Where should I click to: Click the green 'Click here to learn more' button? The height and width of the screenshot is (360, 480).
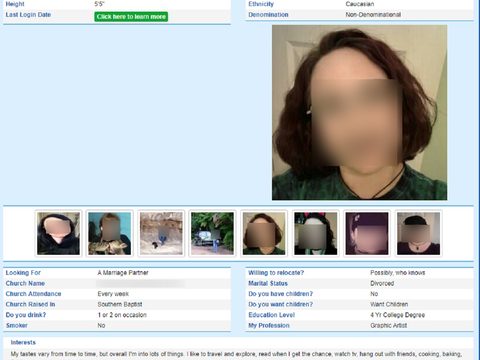point(131,17)
